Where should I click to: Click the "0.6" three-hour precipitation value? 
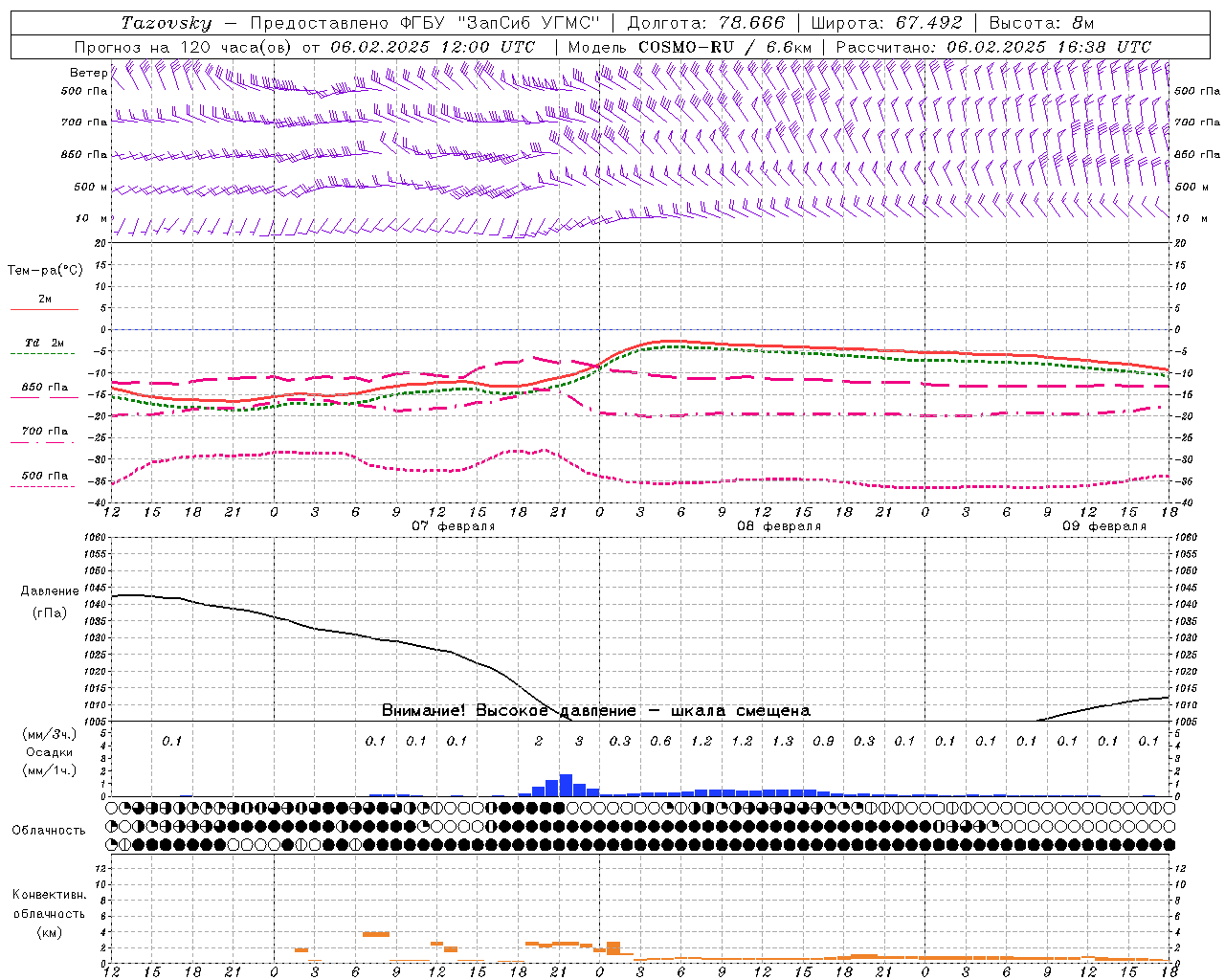(x=660, y=741)
